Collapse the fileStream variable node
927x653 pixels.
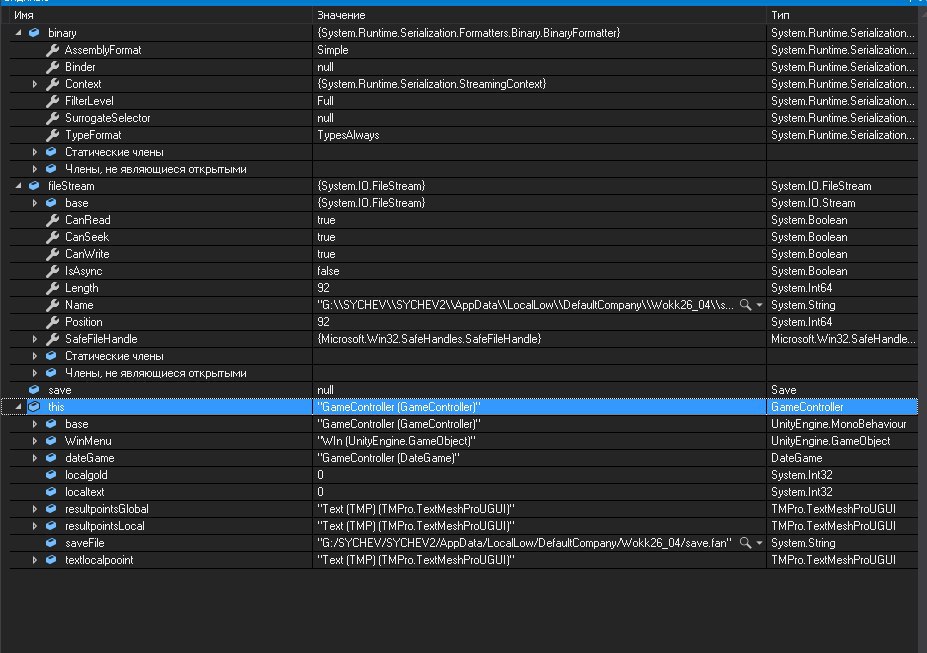[18, 186]
